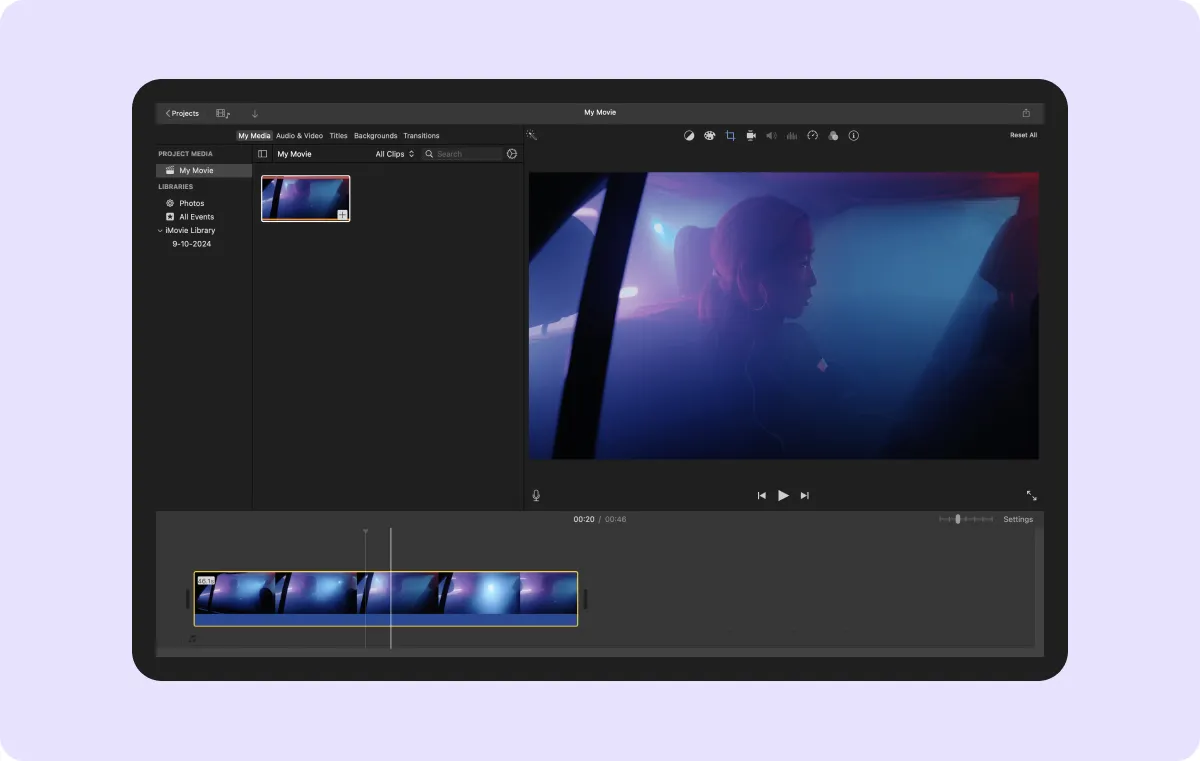The image size is (1200, 761).
Task: Select the Cropping tool
Action: (x=730, y=135)
